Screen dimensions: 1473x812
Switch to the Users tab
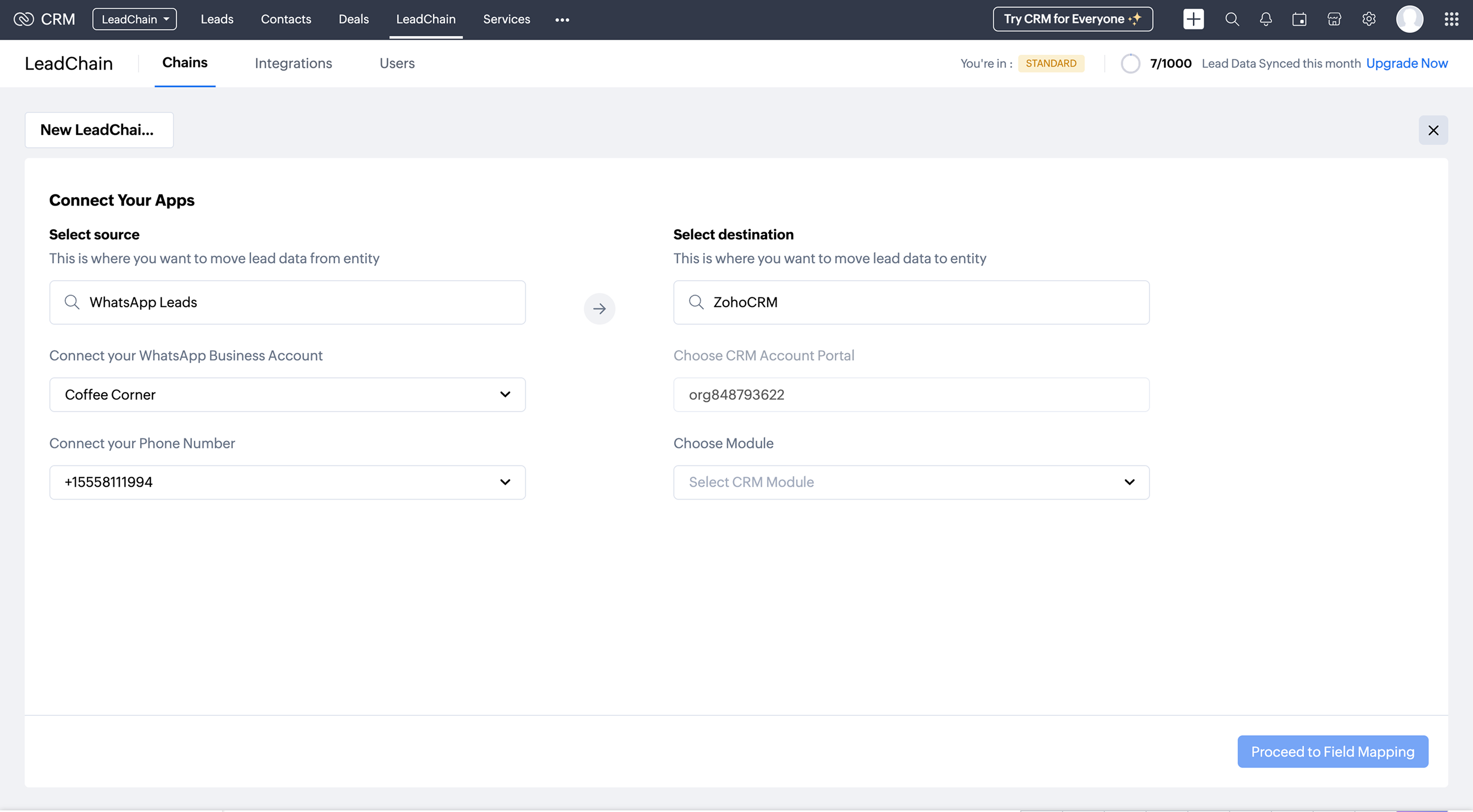coord(397,63)
